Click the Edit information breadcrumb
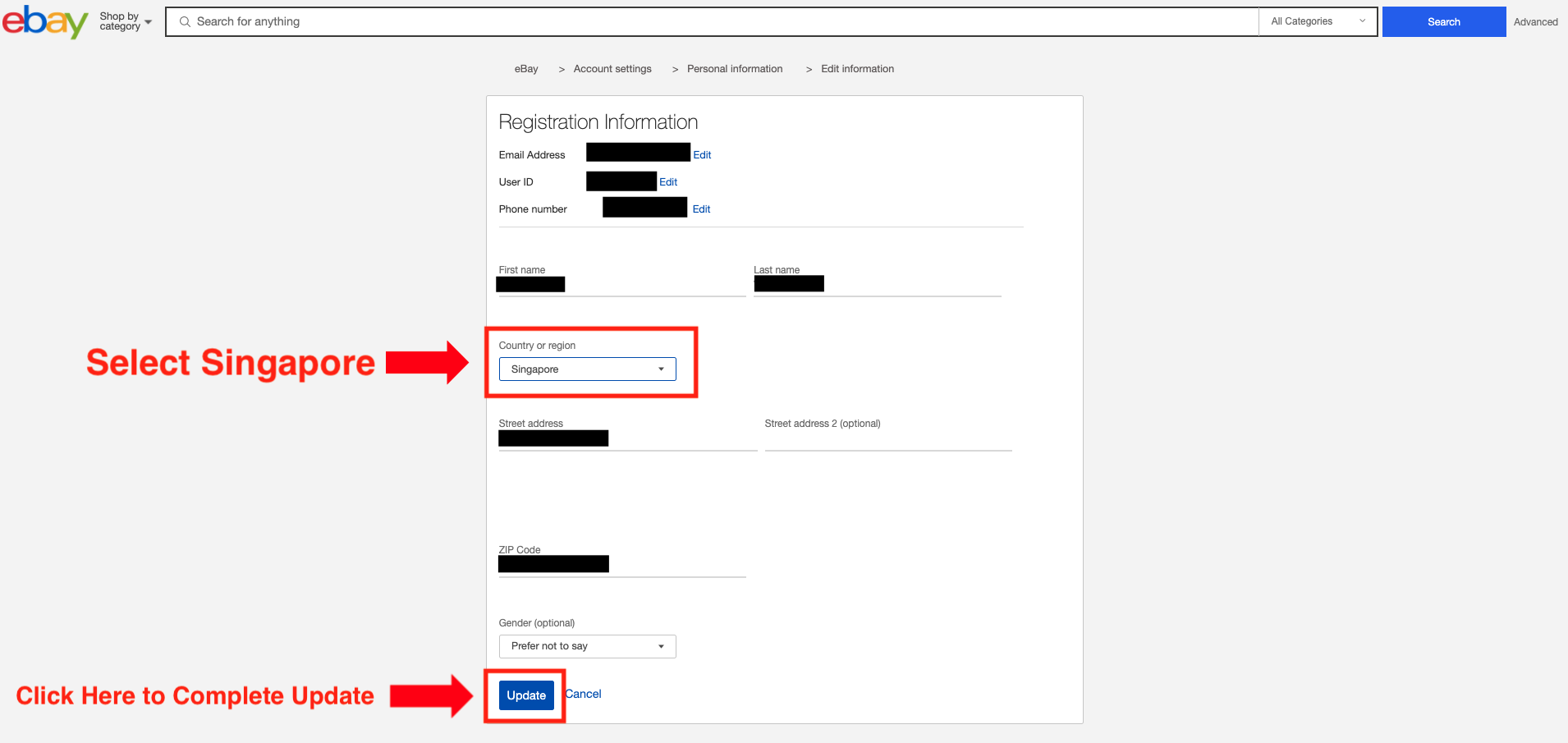 click(857, 69)
